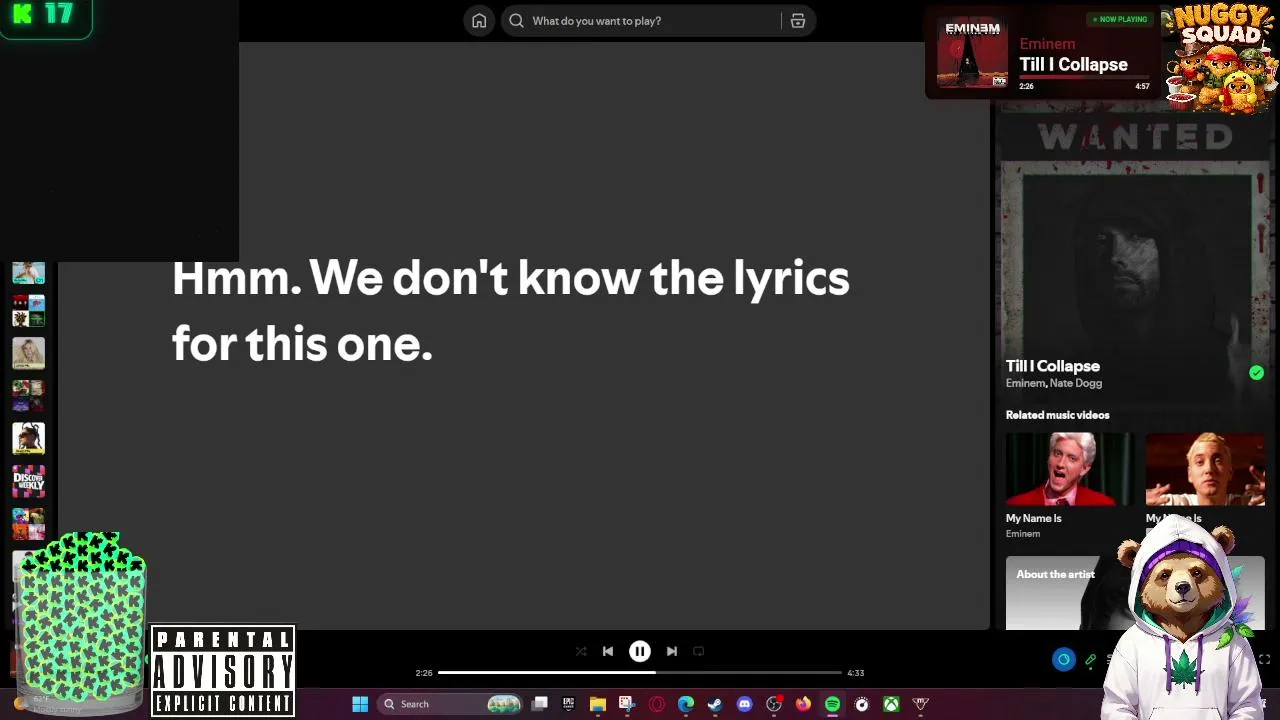Open Task View on taskbar
Screen dimensions: 1280x720
[x=540, y=704]
